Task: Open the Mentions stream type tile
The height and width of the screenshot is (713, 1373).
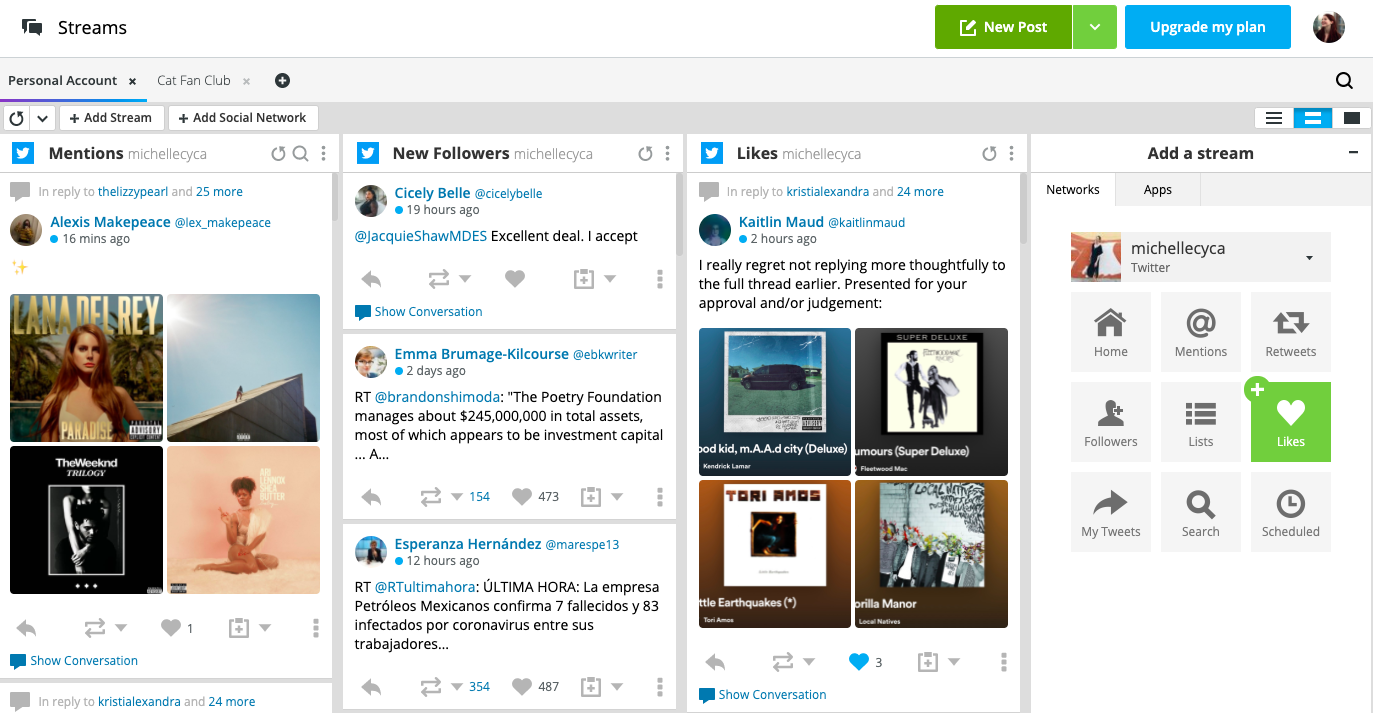Action: (1200, 331)
